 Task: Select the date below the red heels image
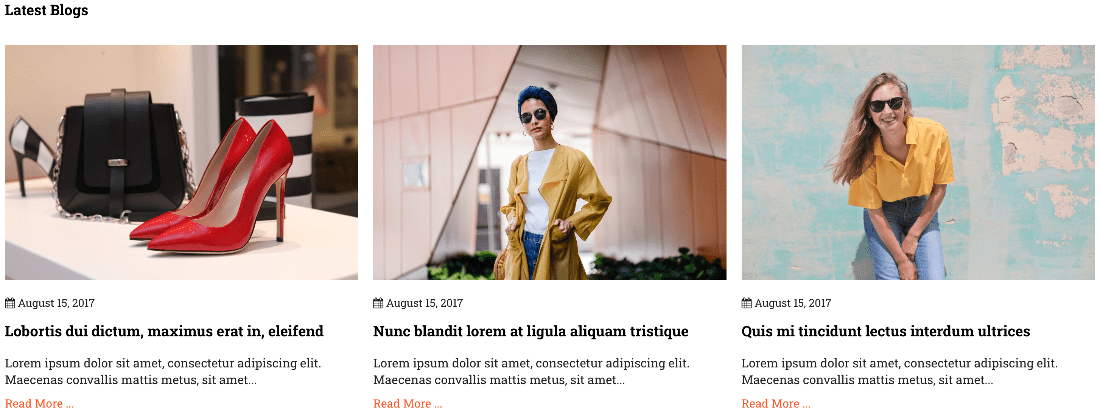[x=56, y=303]
